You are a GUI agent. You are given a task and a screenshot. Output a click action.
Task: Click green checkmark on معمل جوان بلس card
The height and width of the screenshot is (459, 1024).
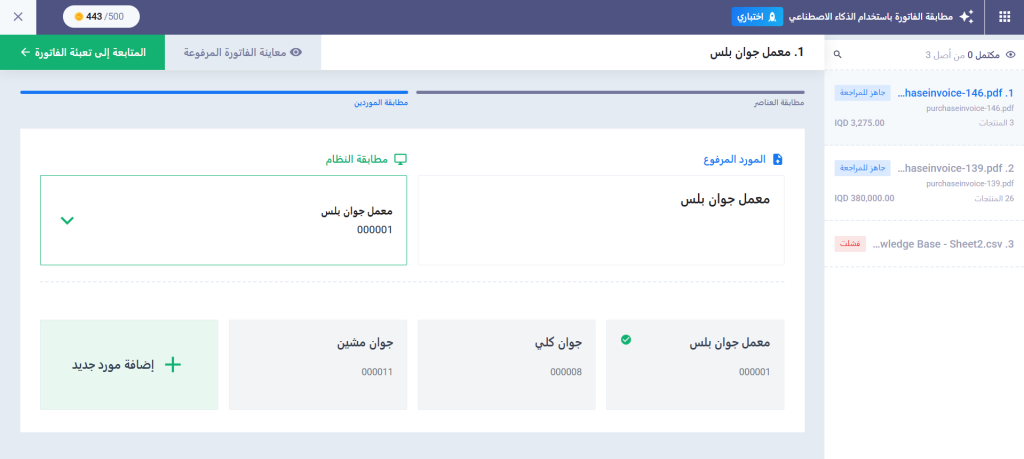point(626,340)
